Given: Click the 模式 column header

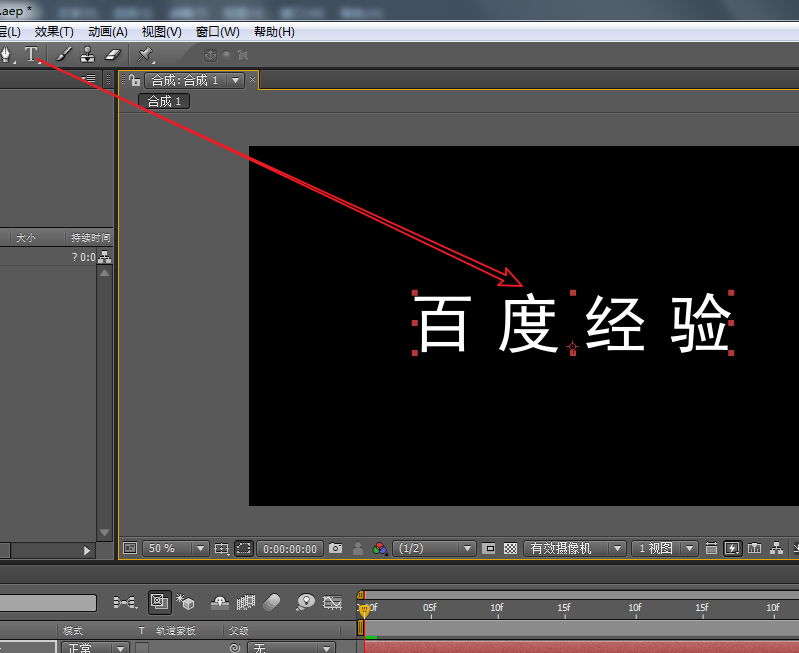Looking at the screenshot, I should [x=73, y=631].
